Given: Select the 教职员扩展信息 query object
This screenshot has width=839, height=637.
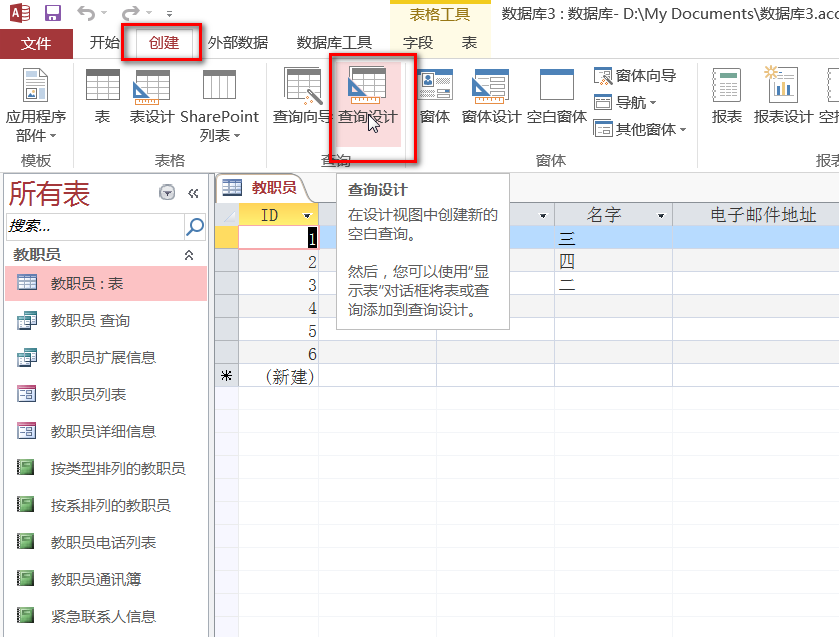Looking at the screenshot, I should click(106, 358).
